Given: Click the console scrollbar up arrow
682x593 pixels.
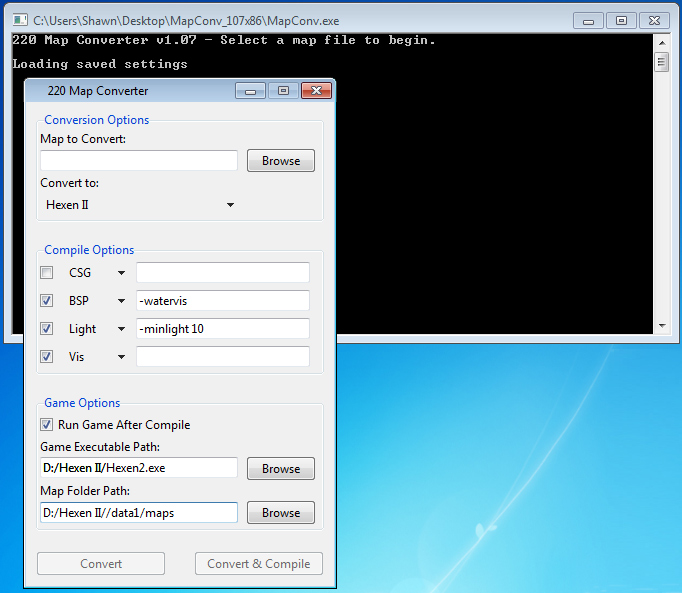Looking at the screenshot, I should [662, 43].
